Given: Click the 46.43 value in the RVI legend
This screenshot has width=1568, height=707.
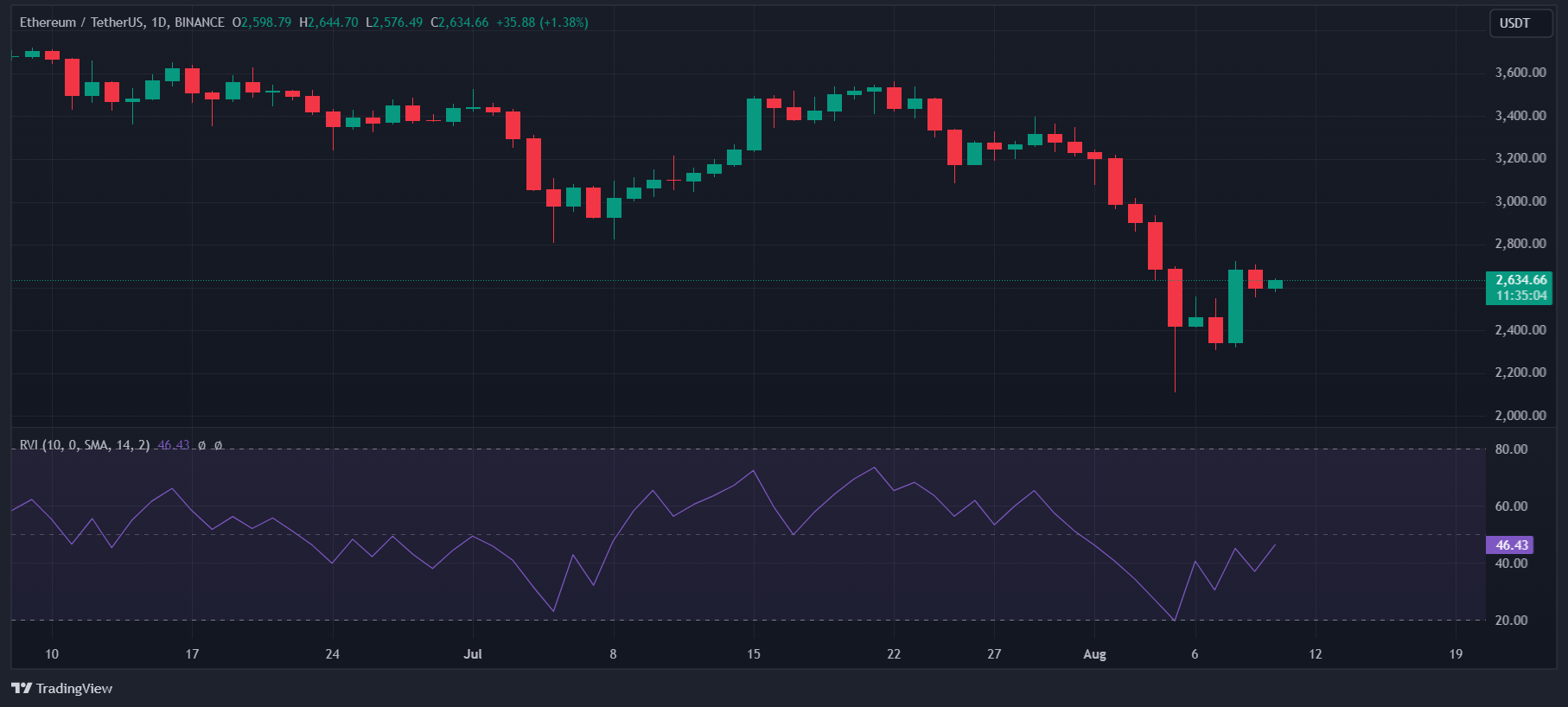Looking at the screenshot, I should pyautogui.click(x=174, y=445).
